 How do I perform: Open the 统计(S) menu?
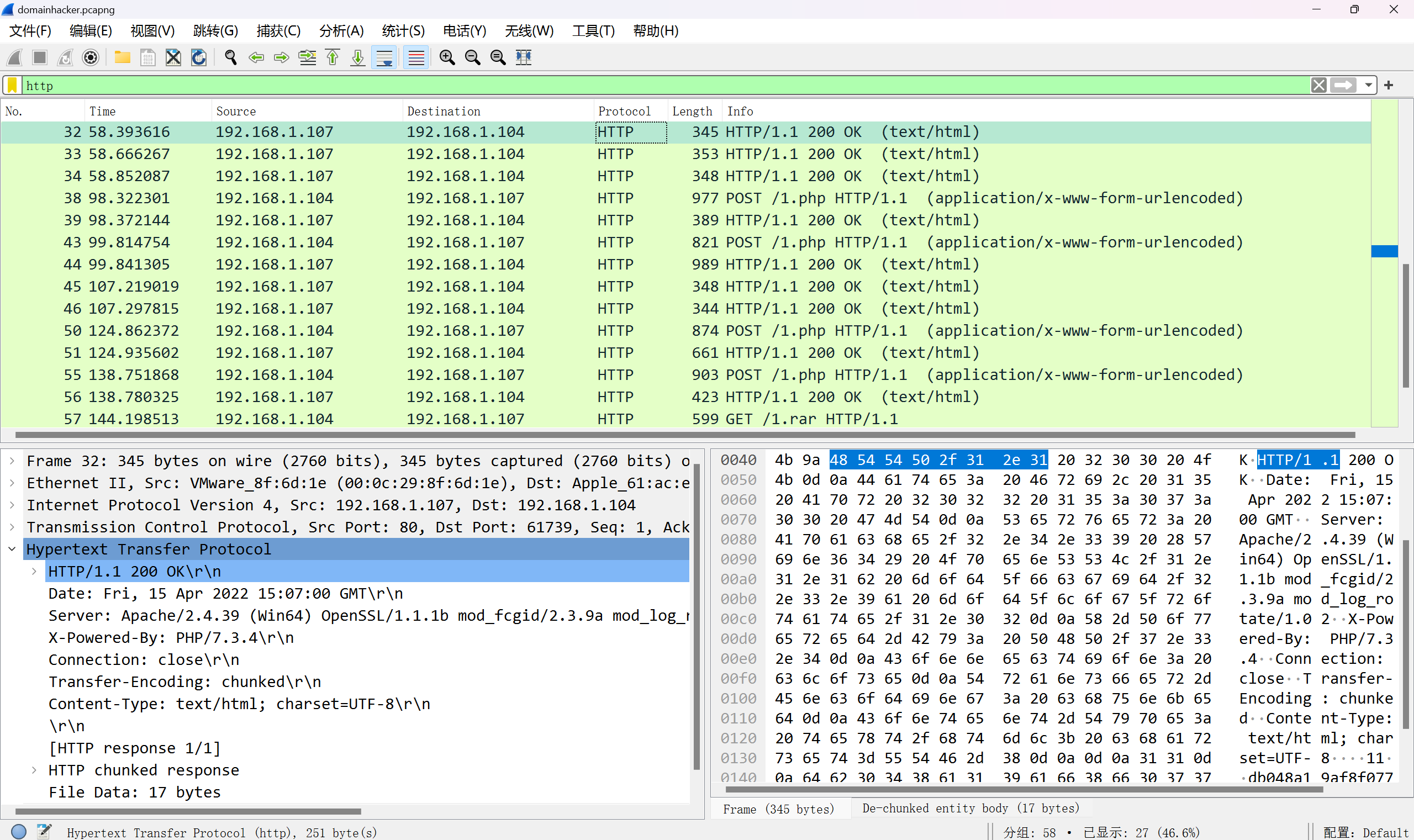403,30
